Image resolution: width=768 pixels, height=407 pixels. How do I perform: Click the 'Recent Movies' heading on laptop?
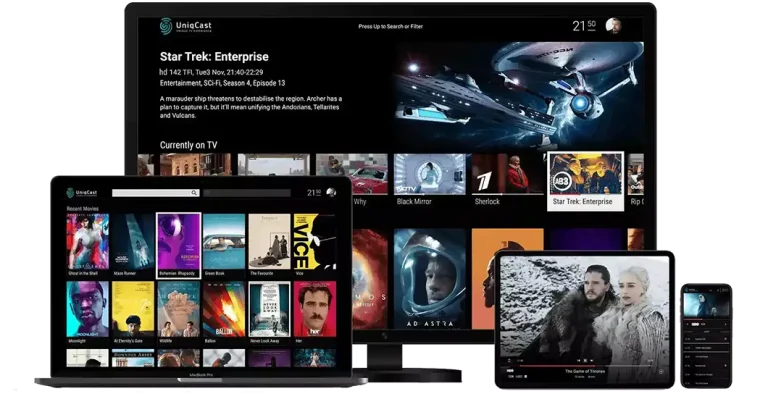pos(82,209)
